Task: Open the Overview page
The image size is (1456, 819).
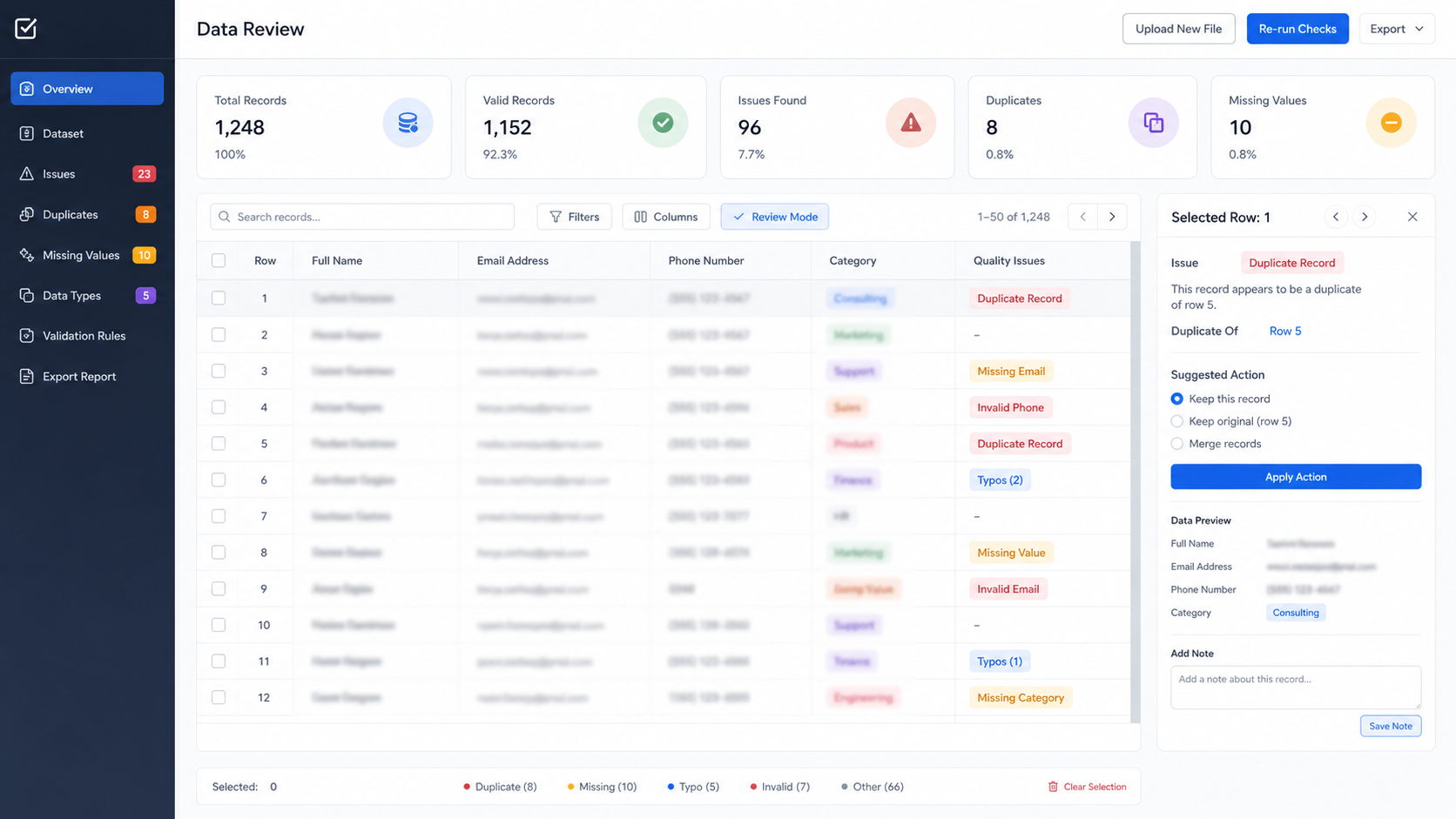Action: [87, 89]
